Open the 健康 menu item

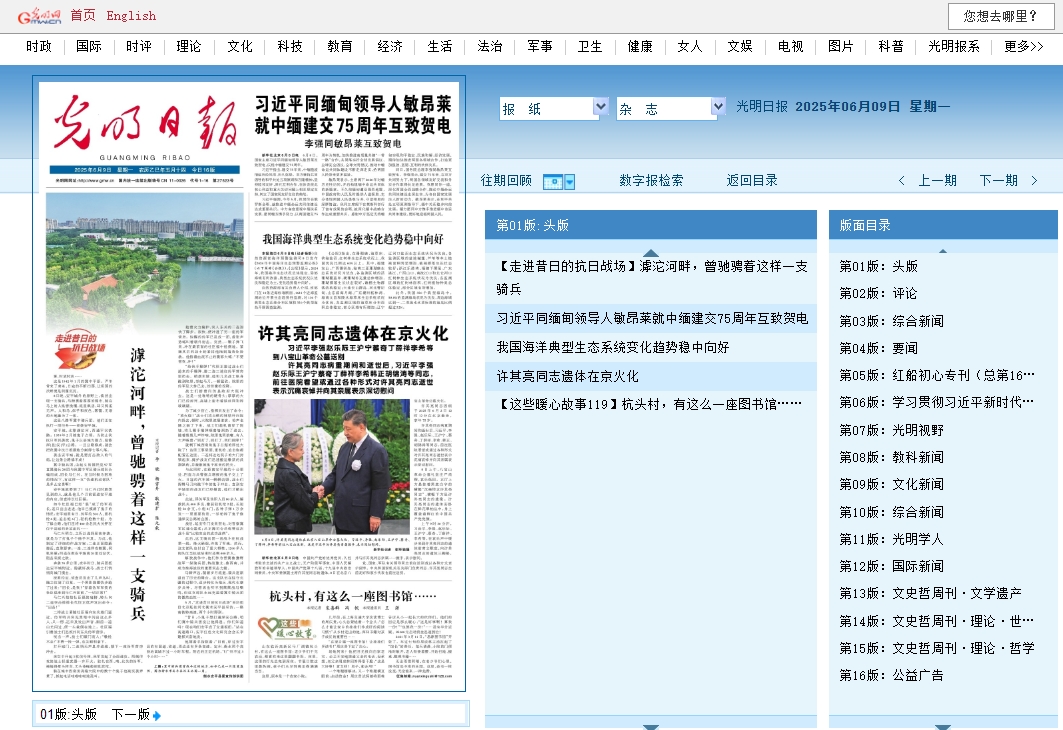(x=640, y=46)
